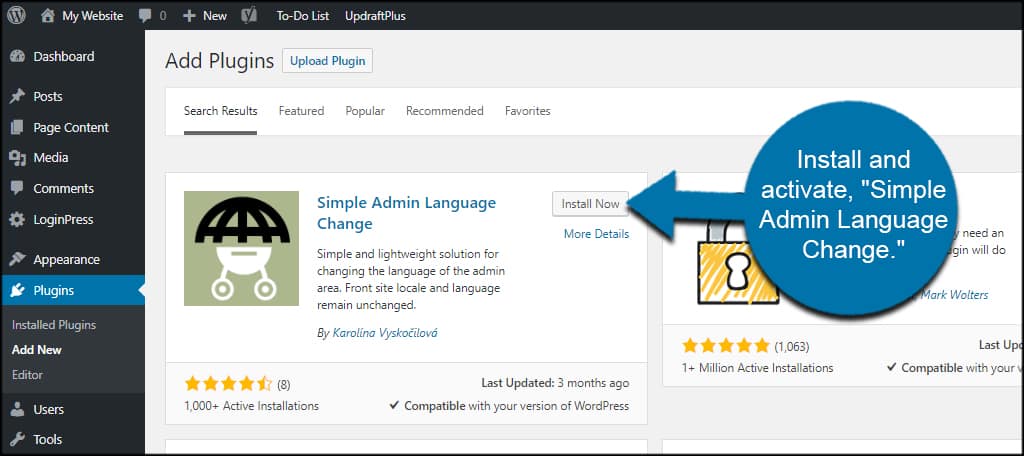1024x456 pixels.
Task: Open author Mark Wolters link
Action: pyautogui.click(x=954, y=295)
